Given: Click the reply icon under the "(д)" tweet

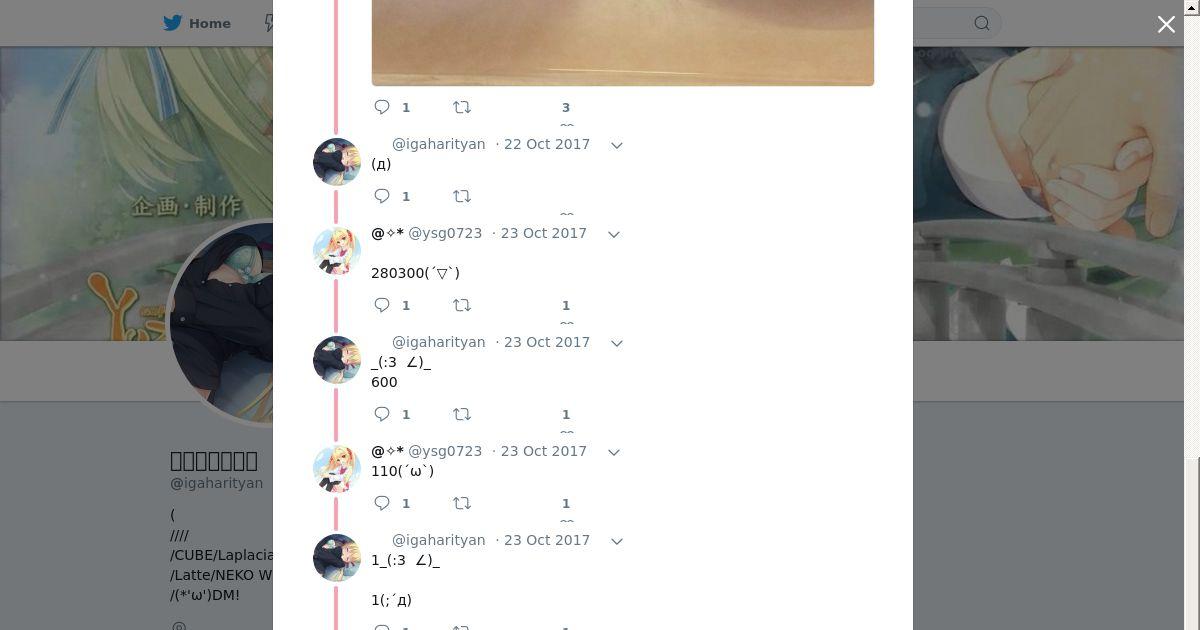Looking at the screenshot, I should (382, 196).
